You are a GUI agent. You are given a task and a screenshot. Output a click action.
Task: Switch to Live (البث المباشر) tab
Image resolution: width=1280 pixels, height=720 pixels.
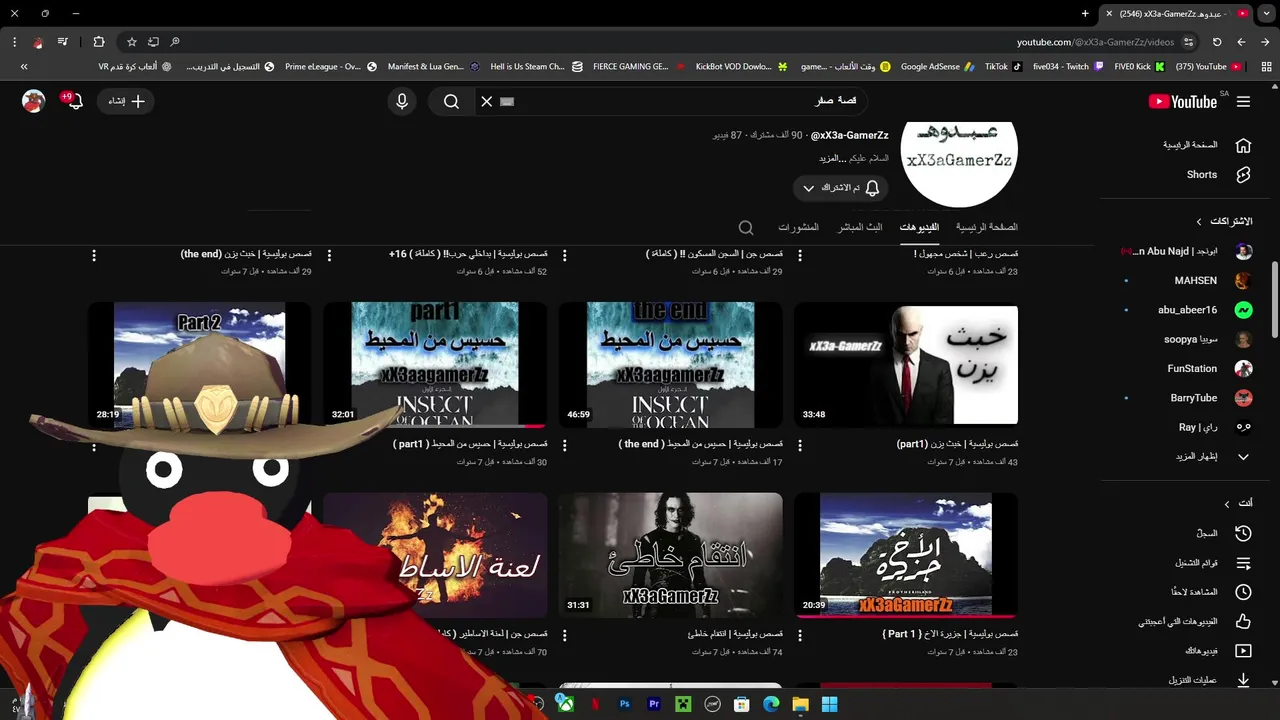pyautogui.click(x=860, y=227)
